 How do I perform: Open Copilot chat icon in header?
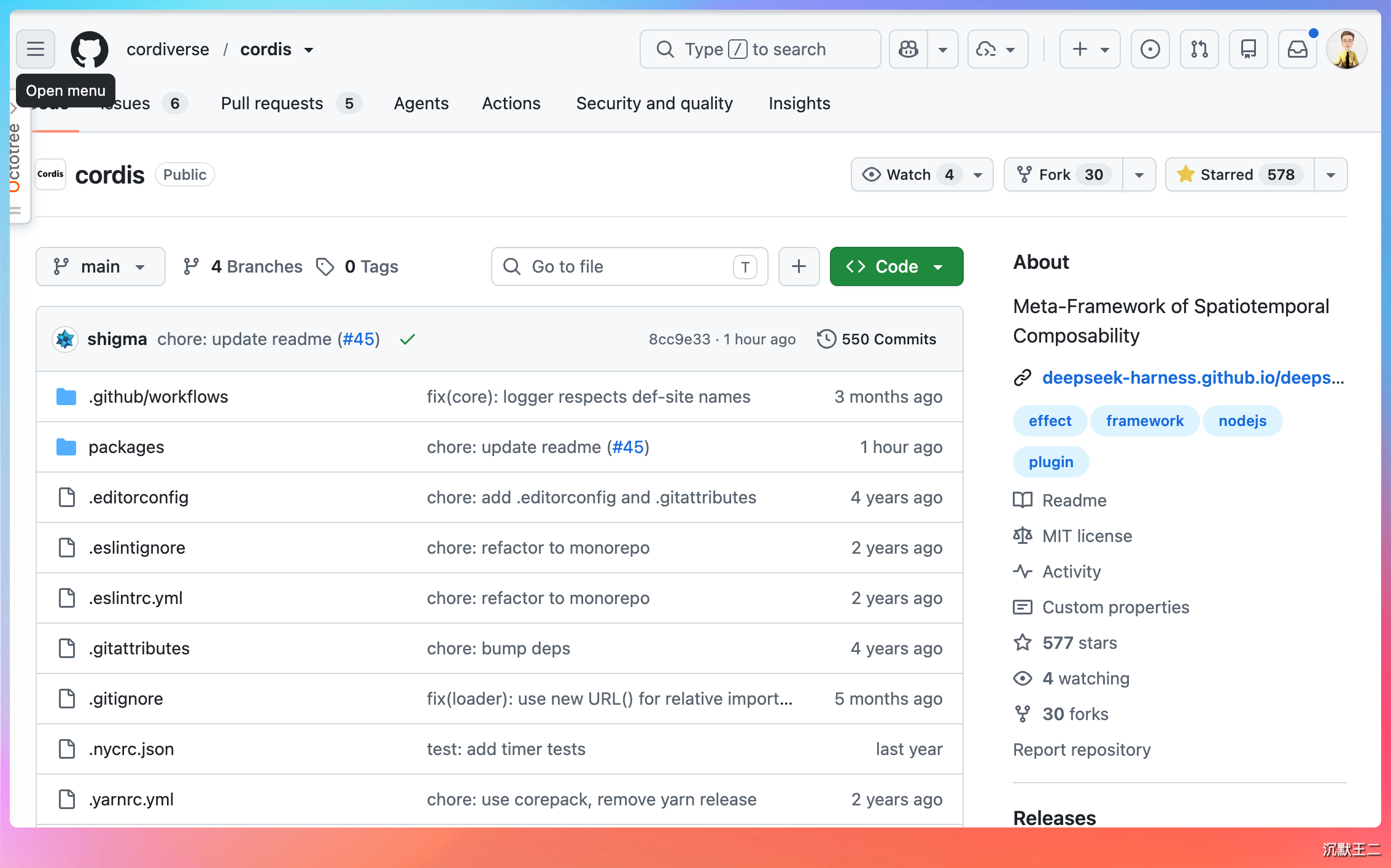[909, 49]
